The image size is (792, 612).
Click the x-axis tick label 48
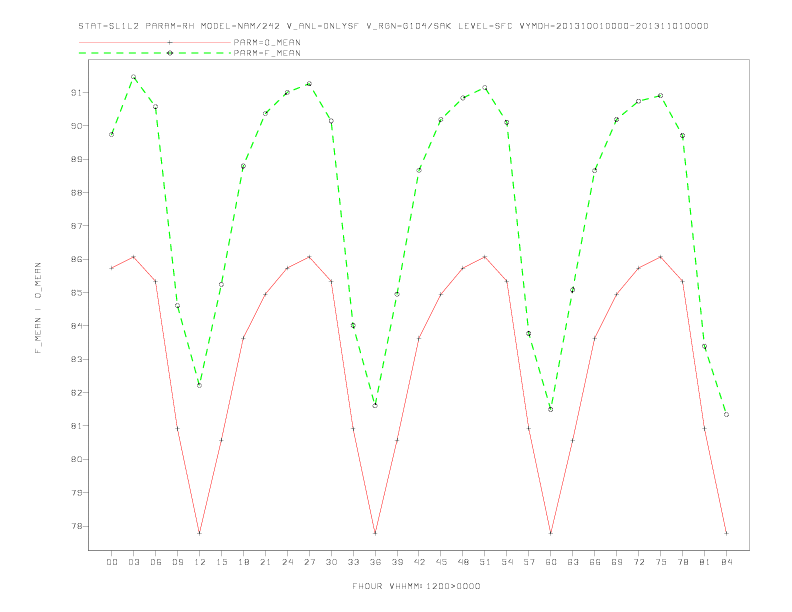point(463,562)
